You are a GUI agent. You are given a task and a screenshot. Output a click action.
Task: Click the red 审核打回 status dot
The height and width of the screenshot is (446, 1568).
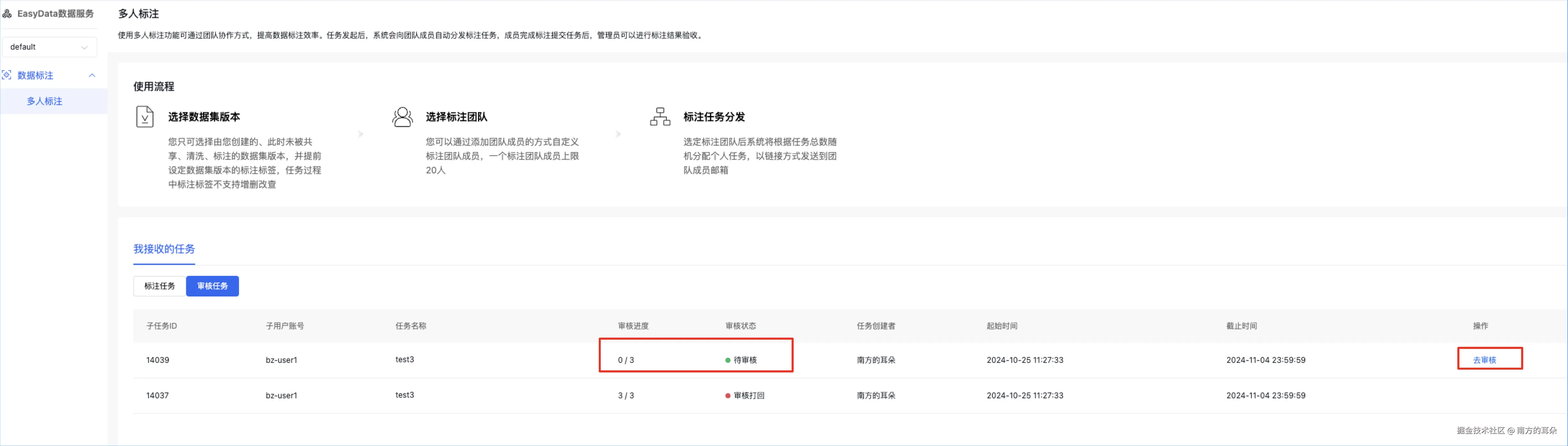727,395
